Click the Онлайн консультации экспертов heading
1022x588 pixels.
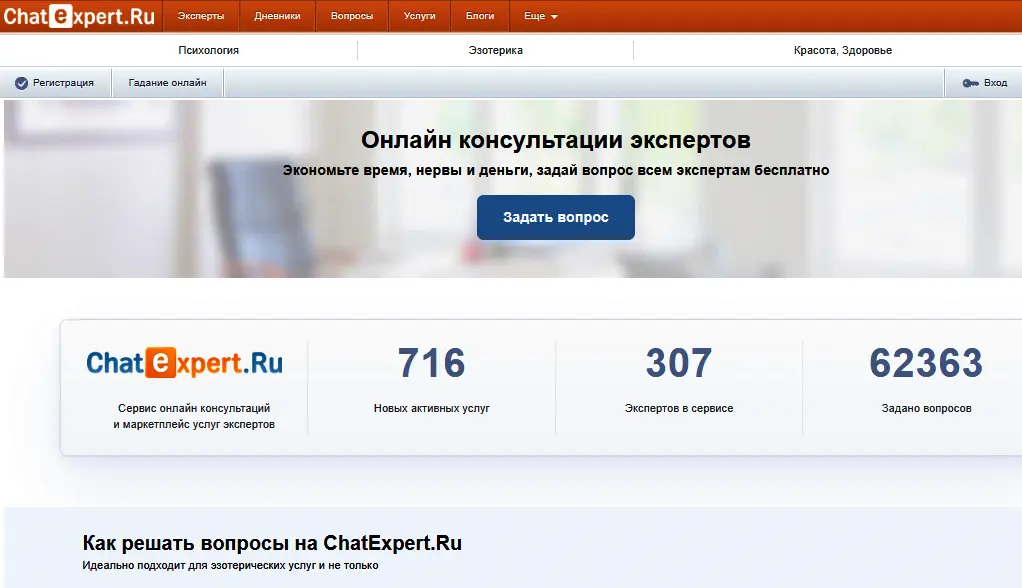[555, 140]
